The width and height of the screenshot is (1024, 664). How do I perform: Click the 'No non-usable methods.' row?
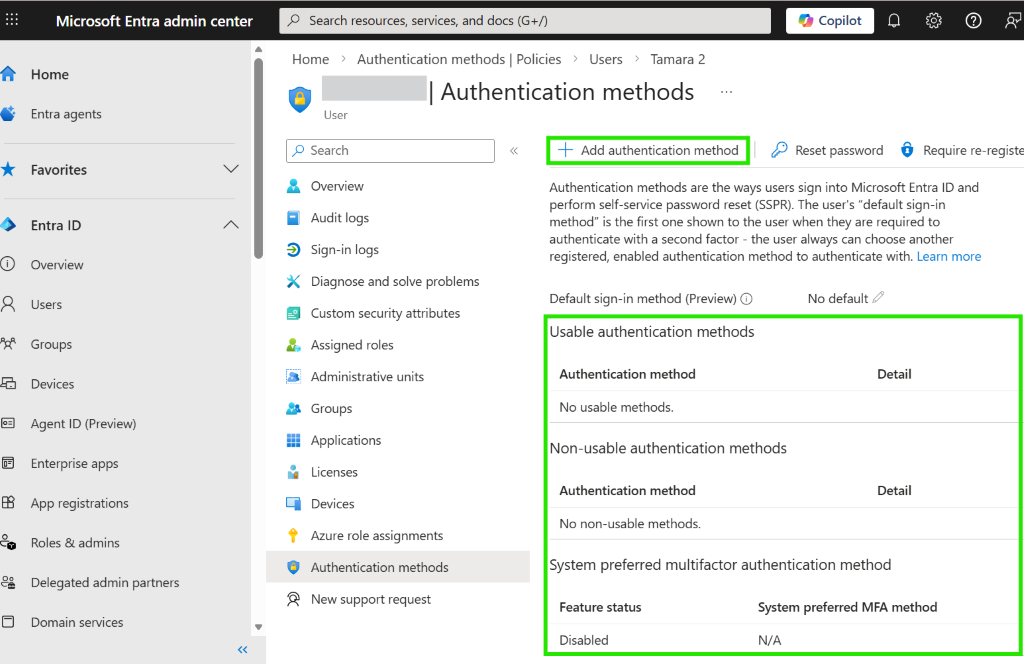pos(783,524)
